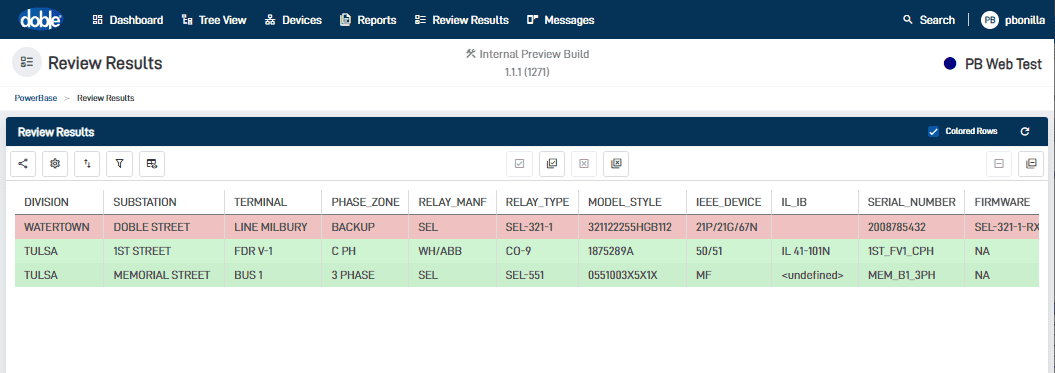Click the FIRMWARE column header
The height and width of the screenshot is (373, 1055).
pyautogui.click(x=1003, y=202)
